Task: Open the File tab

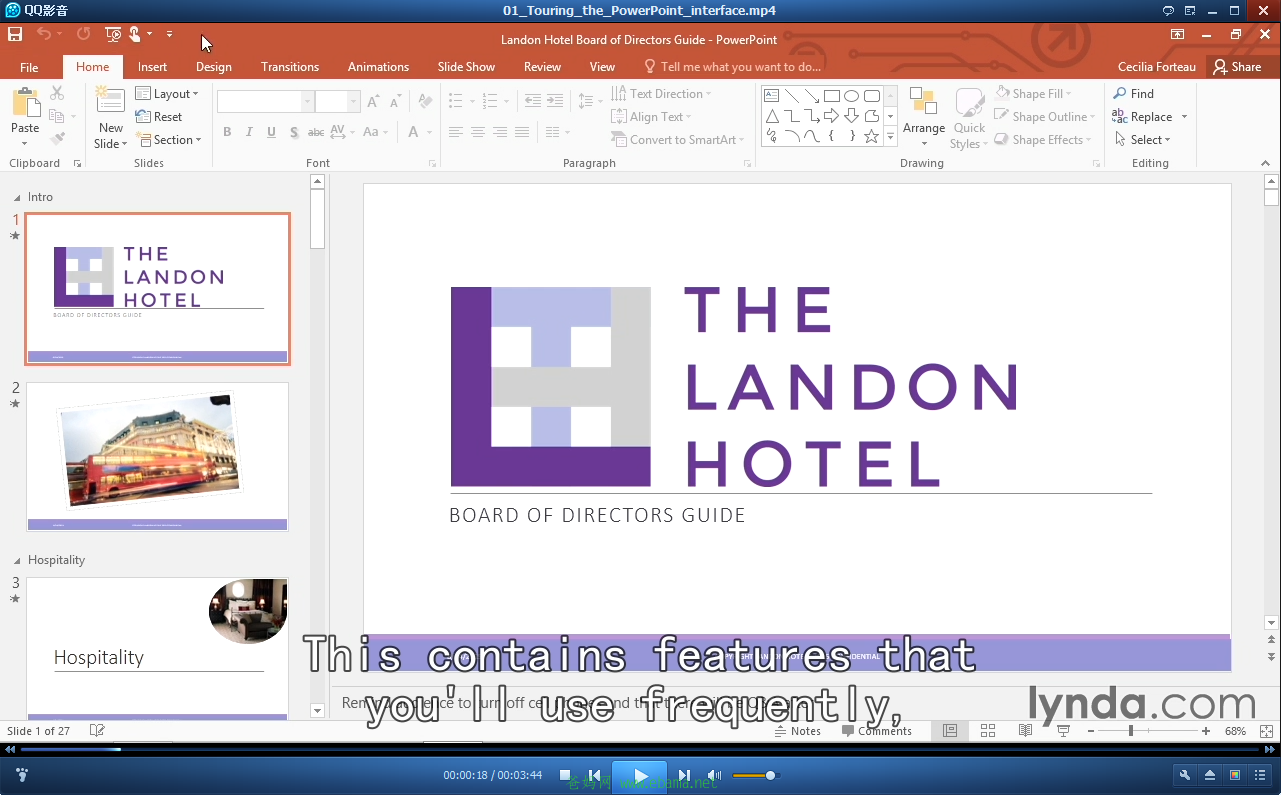Action: click(29, 67)
